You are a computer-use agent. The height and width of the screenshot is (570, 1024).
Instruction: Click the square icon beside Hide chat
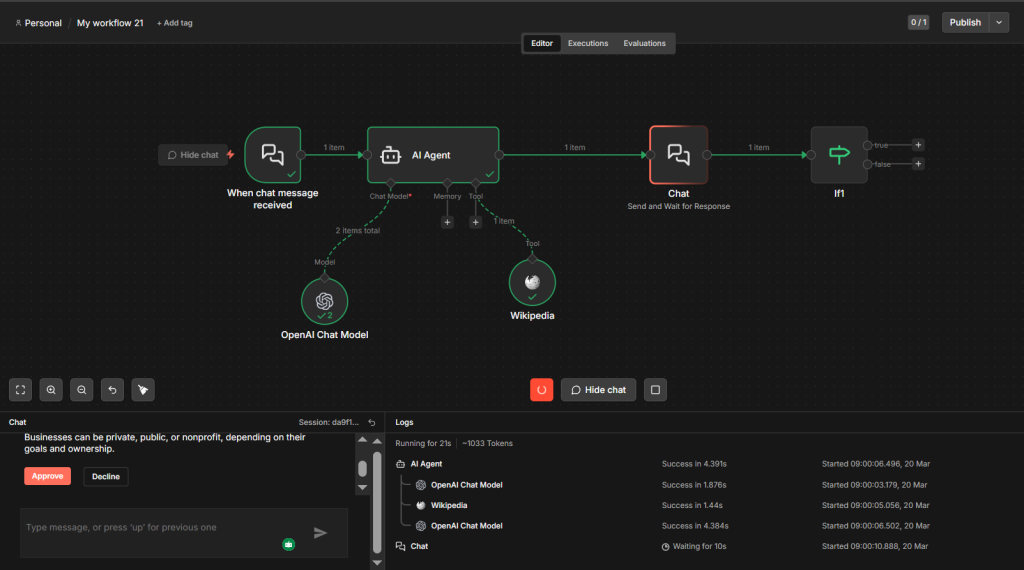pos(655,390)
